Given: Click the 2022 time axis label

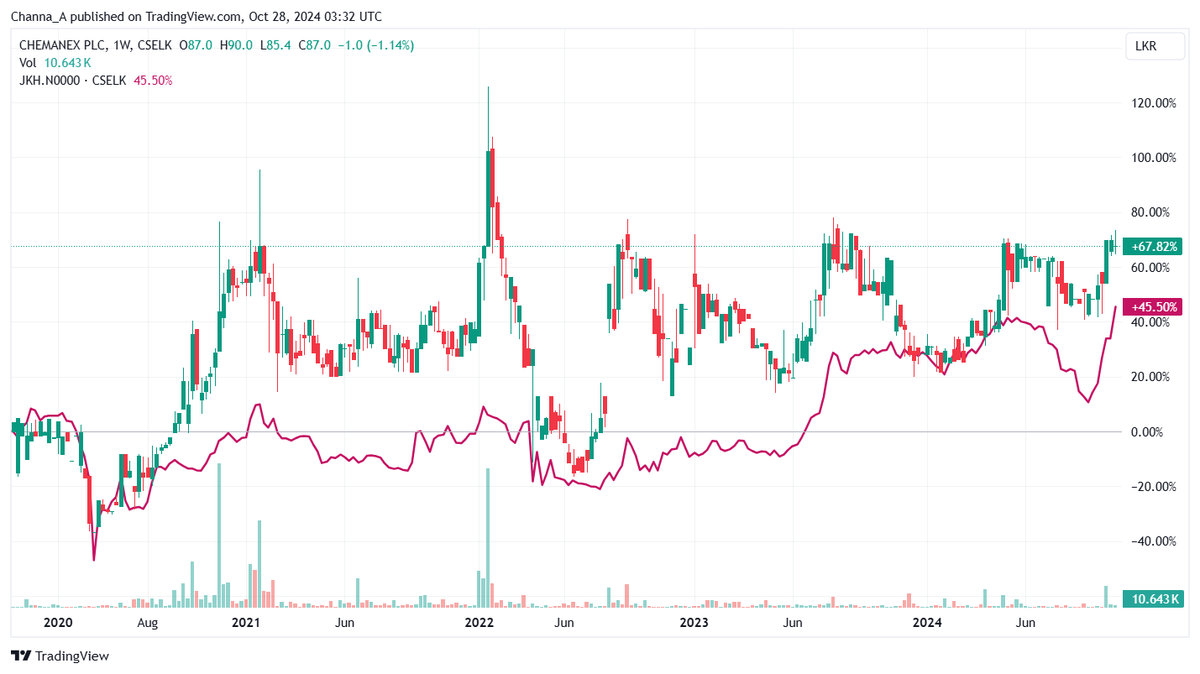Looking at the screenshot, I should 479,623.
